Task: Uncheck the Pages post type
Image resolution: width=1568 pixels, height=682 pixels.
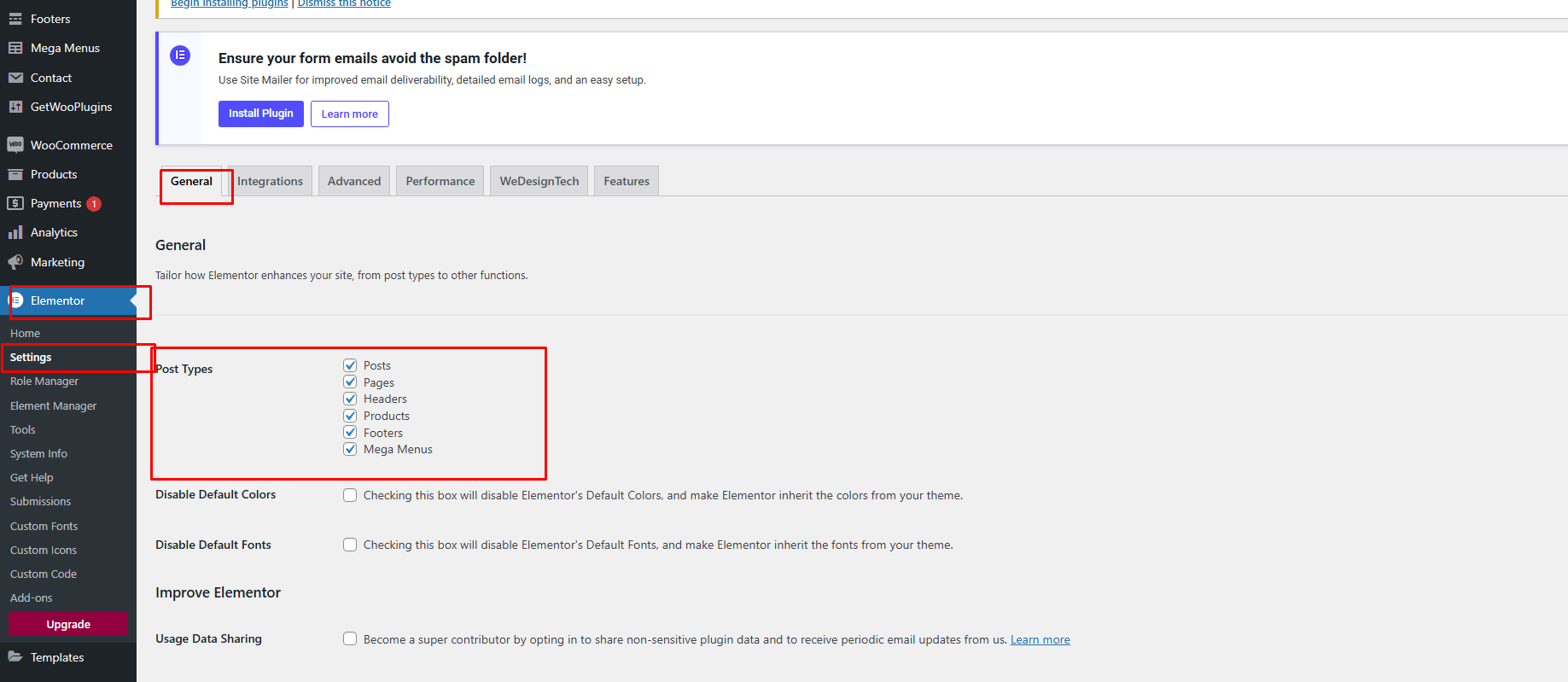Action: (350, 382)
